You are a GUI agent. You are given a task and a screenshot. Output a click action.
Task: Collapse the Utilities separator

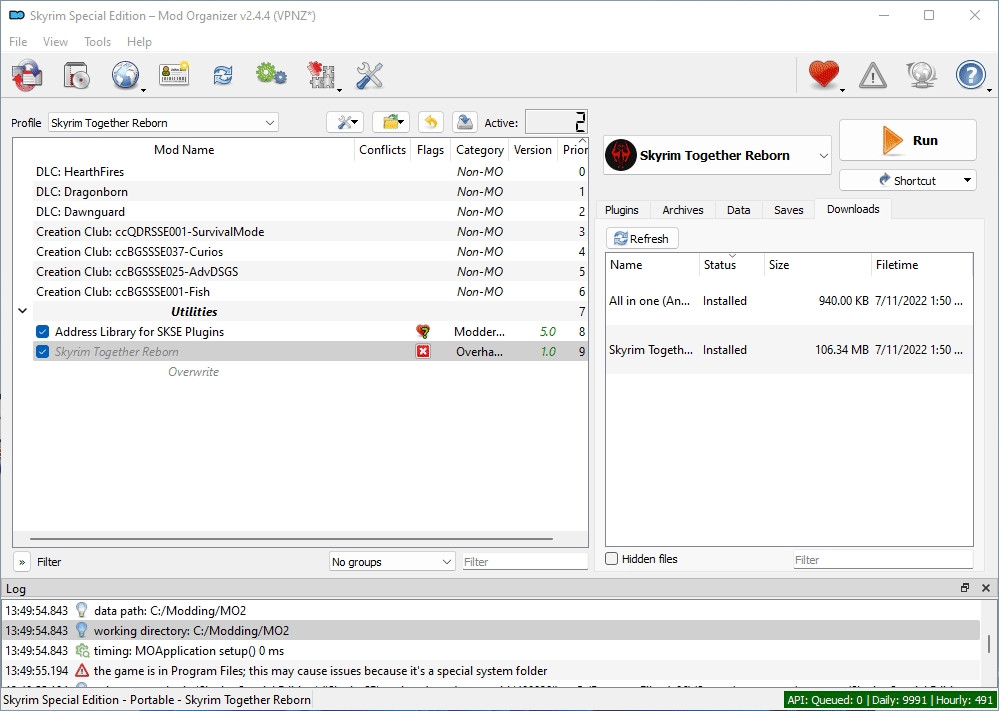pos(22,312)
